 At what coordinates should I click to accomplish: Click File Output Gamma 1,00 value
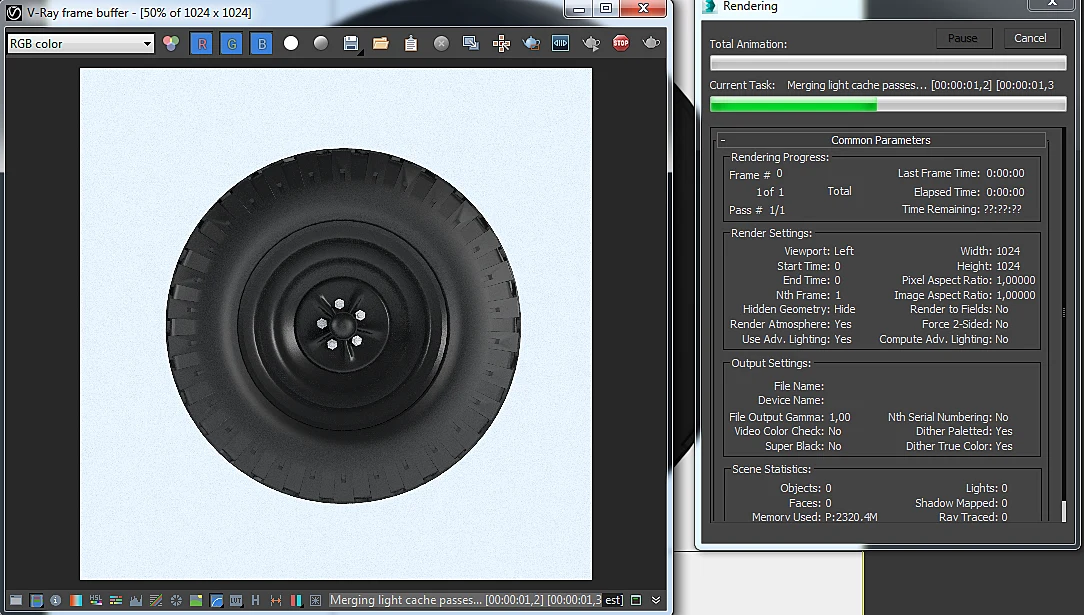click(839, 417)
